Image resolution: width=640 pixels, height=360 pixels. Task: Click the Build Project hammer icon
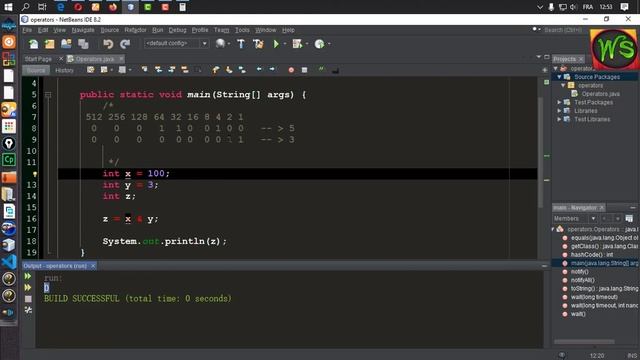click(241, 44)
